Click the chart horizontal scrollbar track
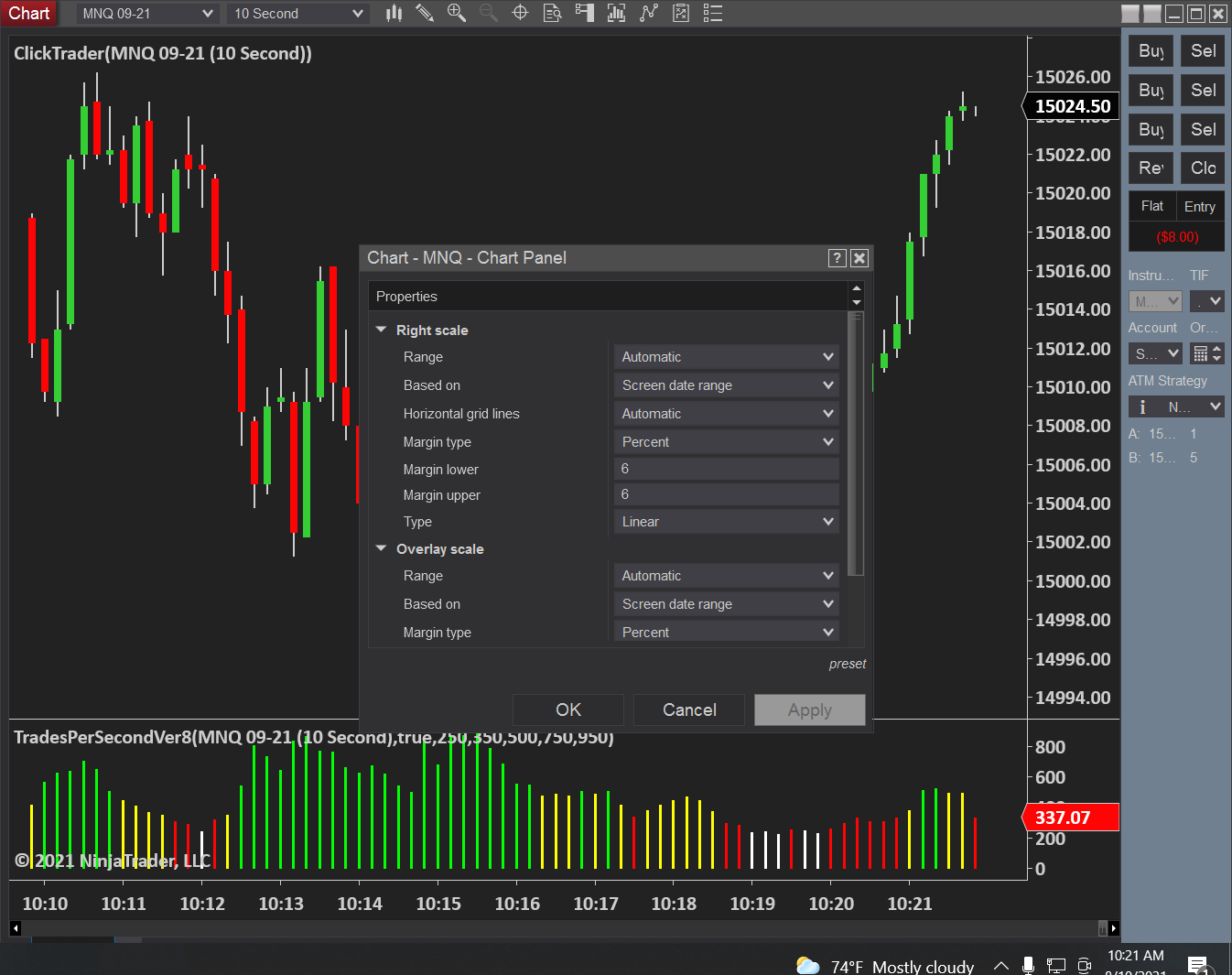The width and height of the screenshot is (1232, 975). [x=558, y=928]
